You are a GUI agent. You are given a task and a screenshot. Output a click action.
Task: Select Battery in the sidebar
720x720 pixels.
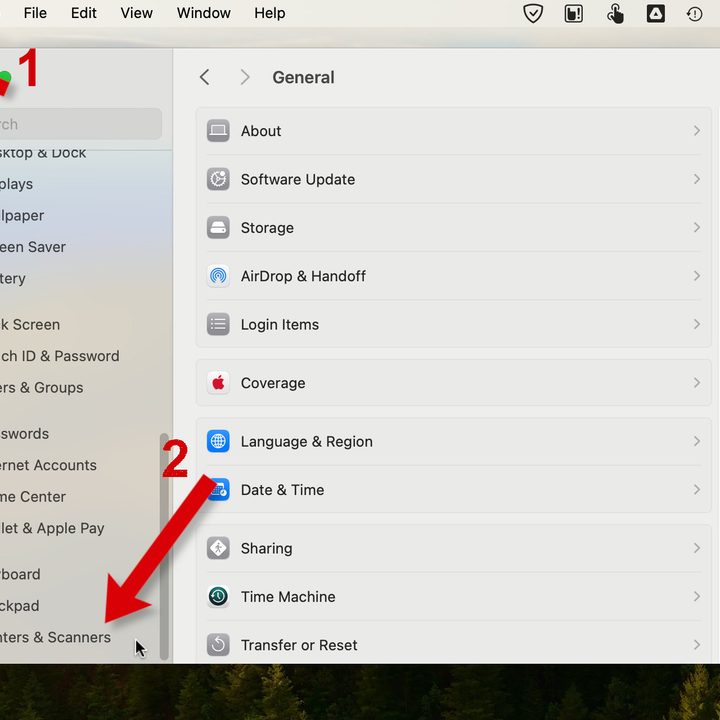pyautogui.click(x=13, y=279)
